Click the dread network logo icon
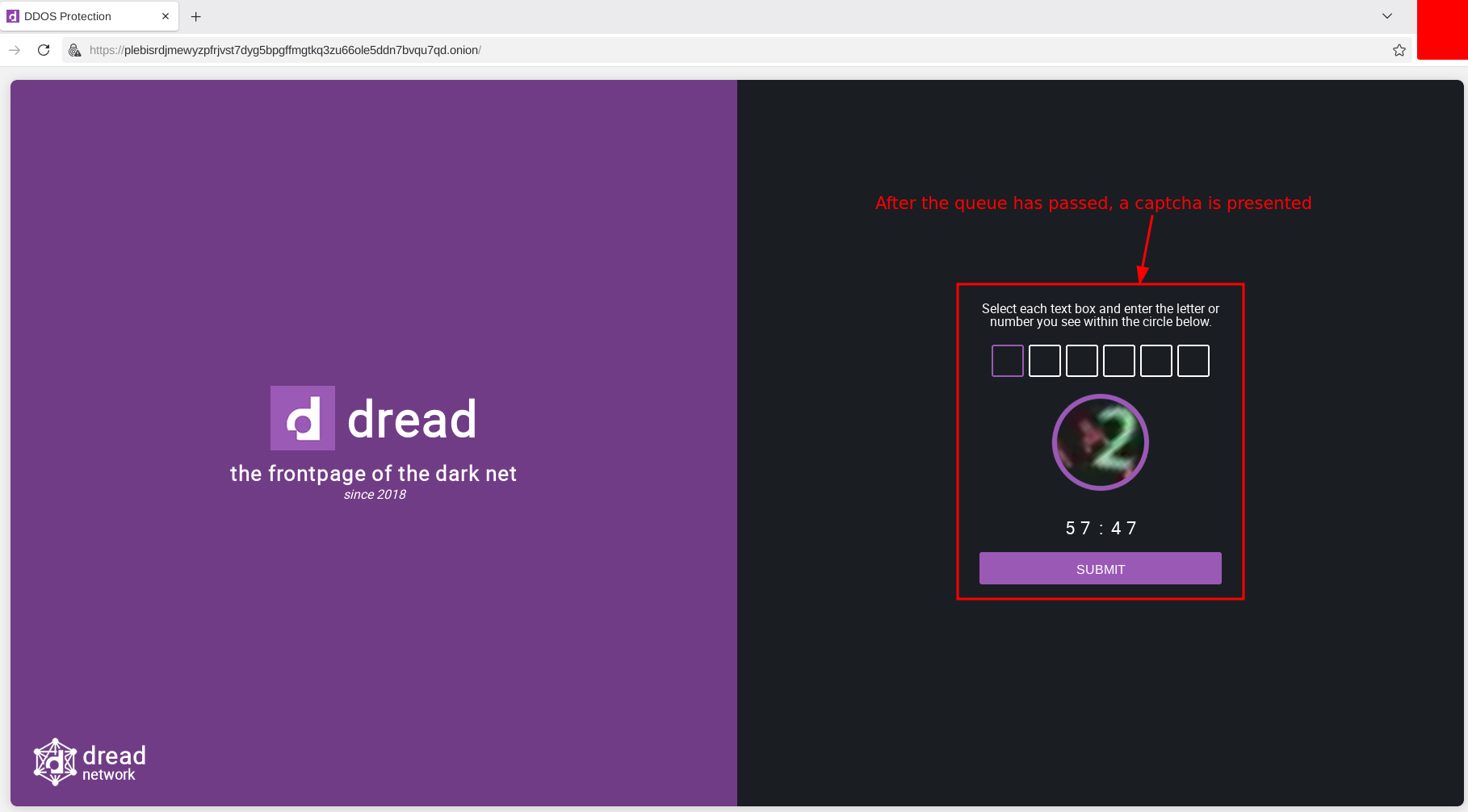This screenshot has height=812, width=1468. coord(55,762)
